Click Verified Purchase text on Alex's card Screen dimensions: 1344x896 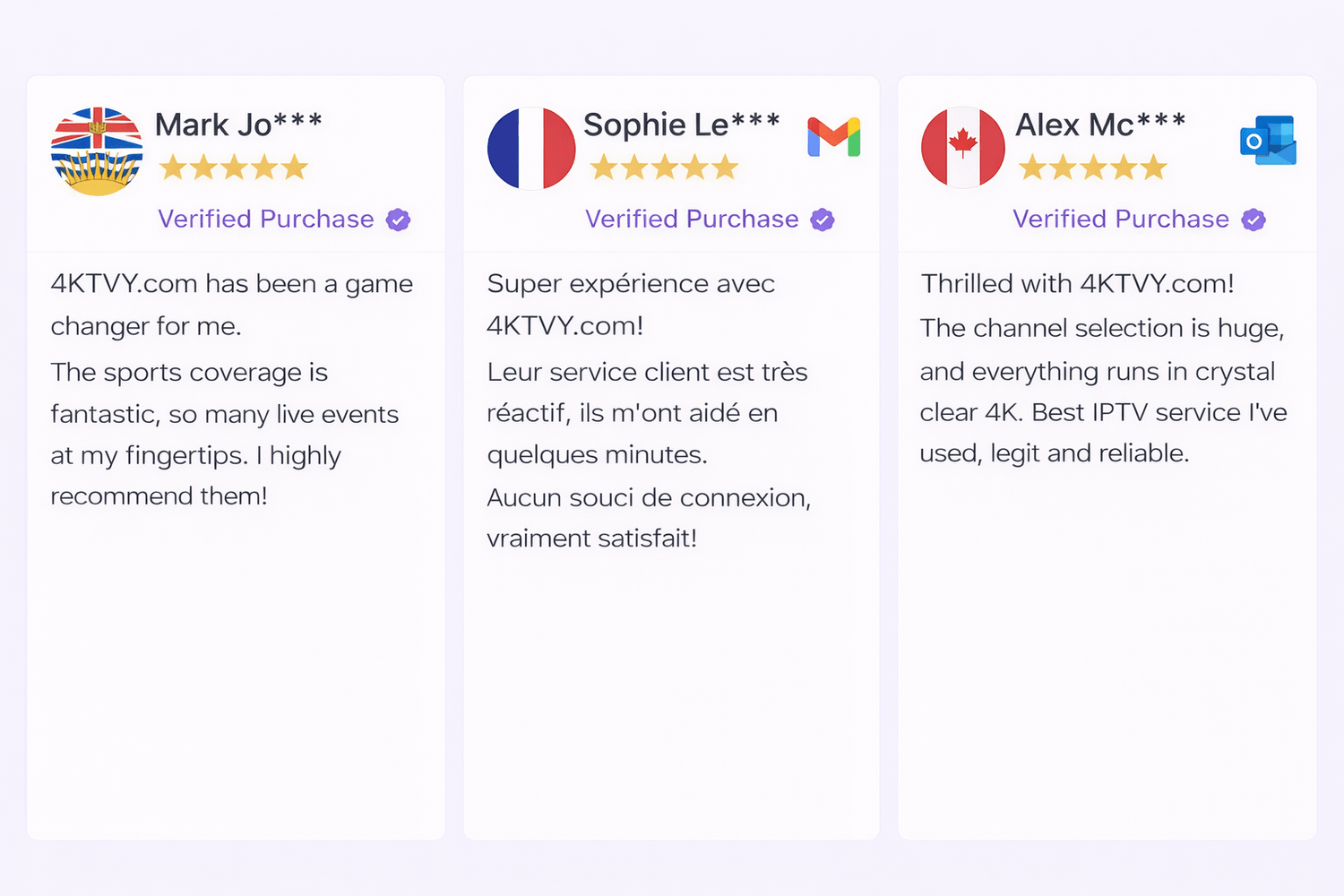click(1121, 220)
